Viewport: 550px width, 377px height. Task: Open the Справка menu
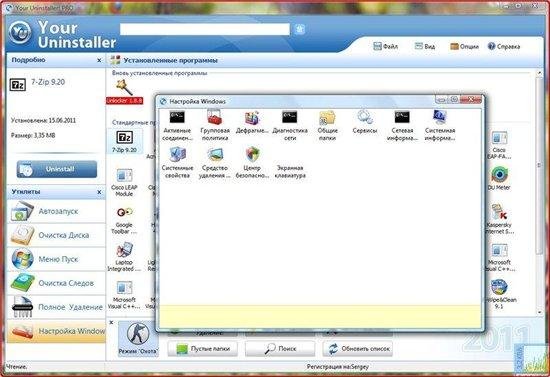tap(504, 46)
